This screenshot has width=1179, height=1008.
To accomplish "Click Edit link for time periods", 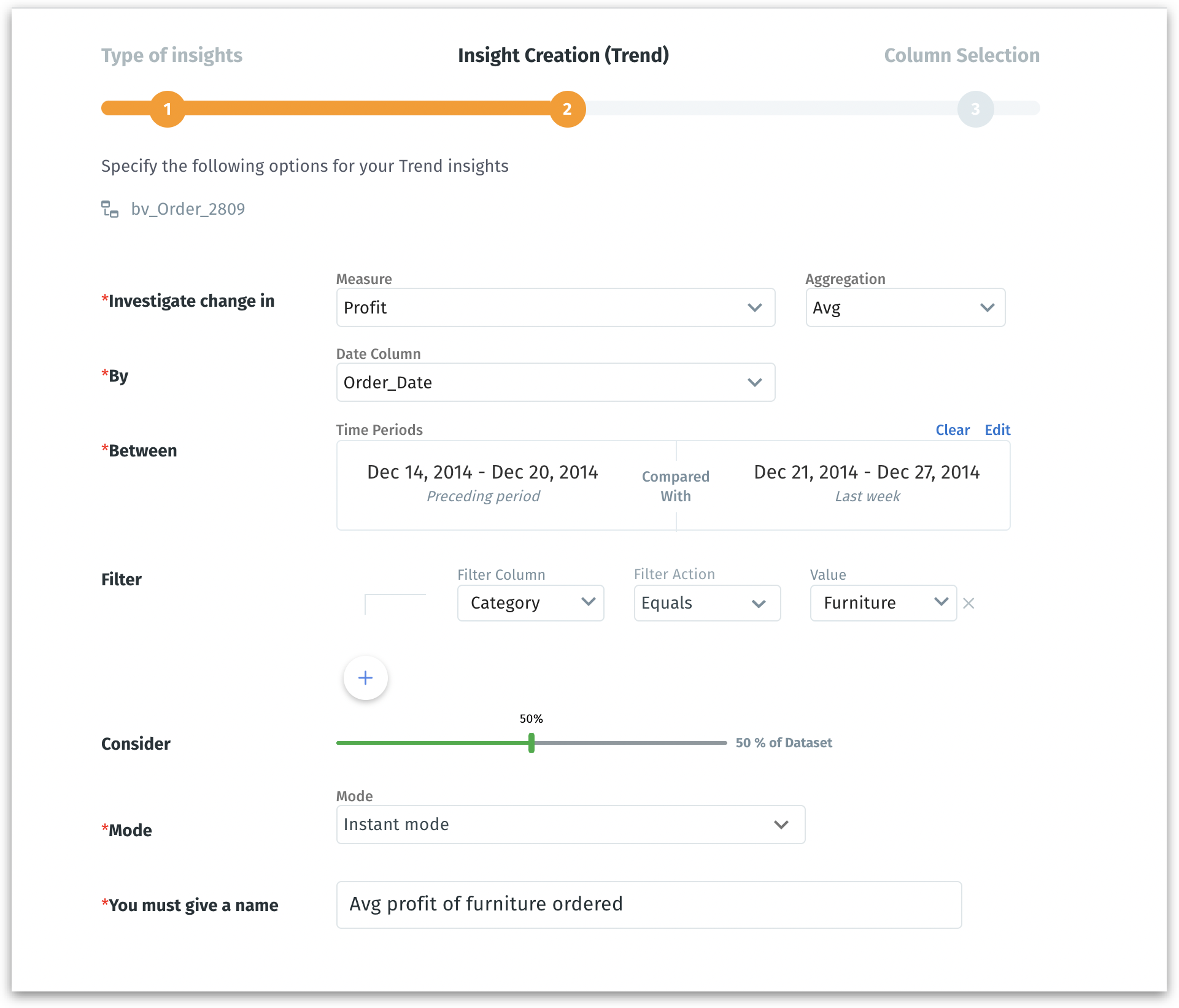I will point(997,430).
